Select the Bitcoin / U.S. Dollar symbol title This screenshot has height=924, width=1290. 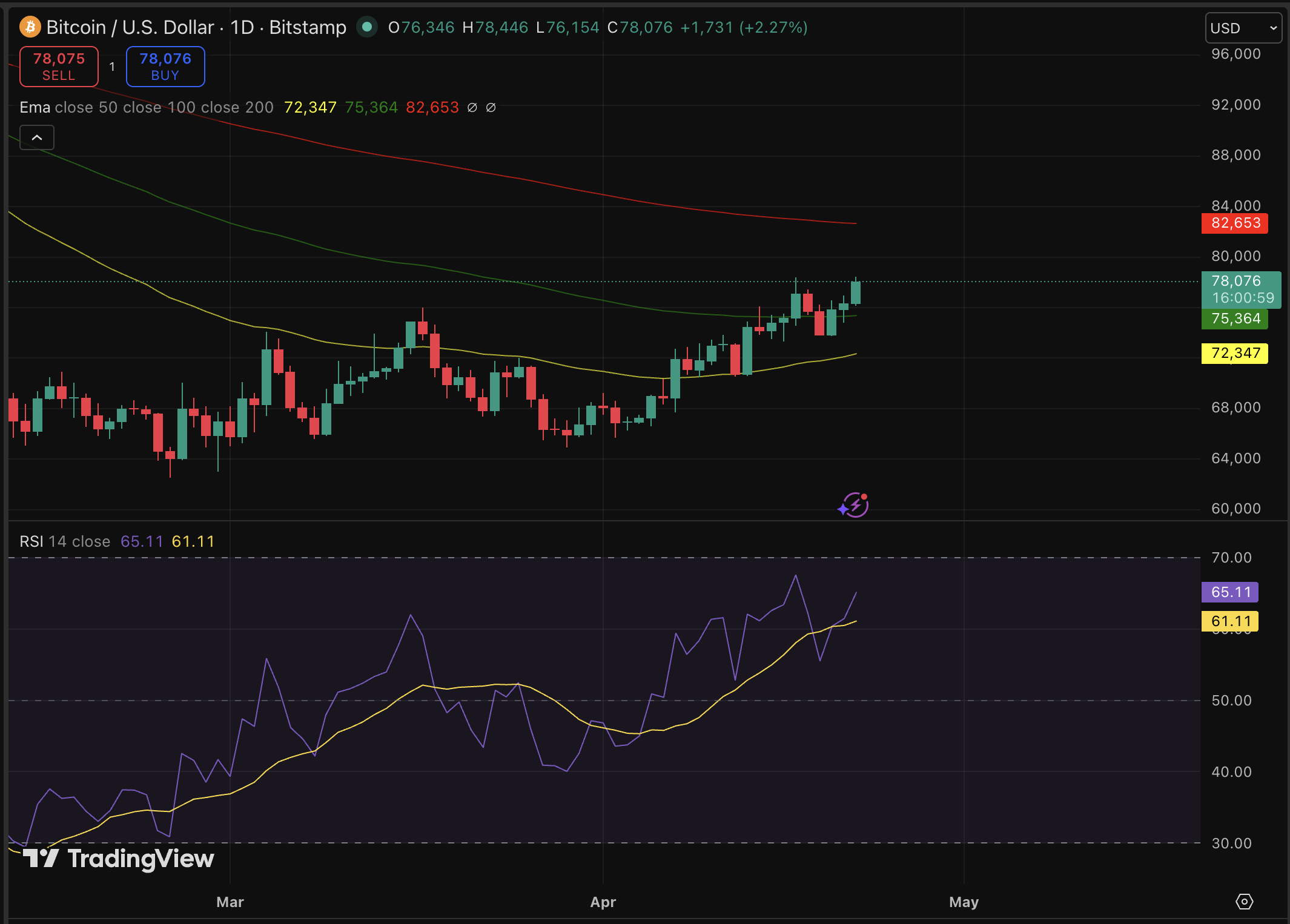(x=130, y=27)
